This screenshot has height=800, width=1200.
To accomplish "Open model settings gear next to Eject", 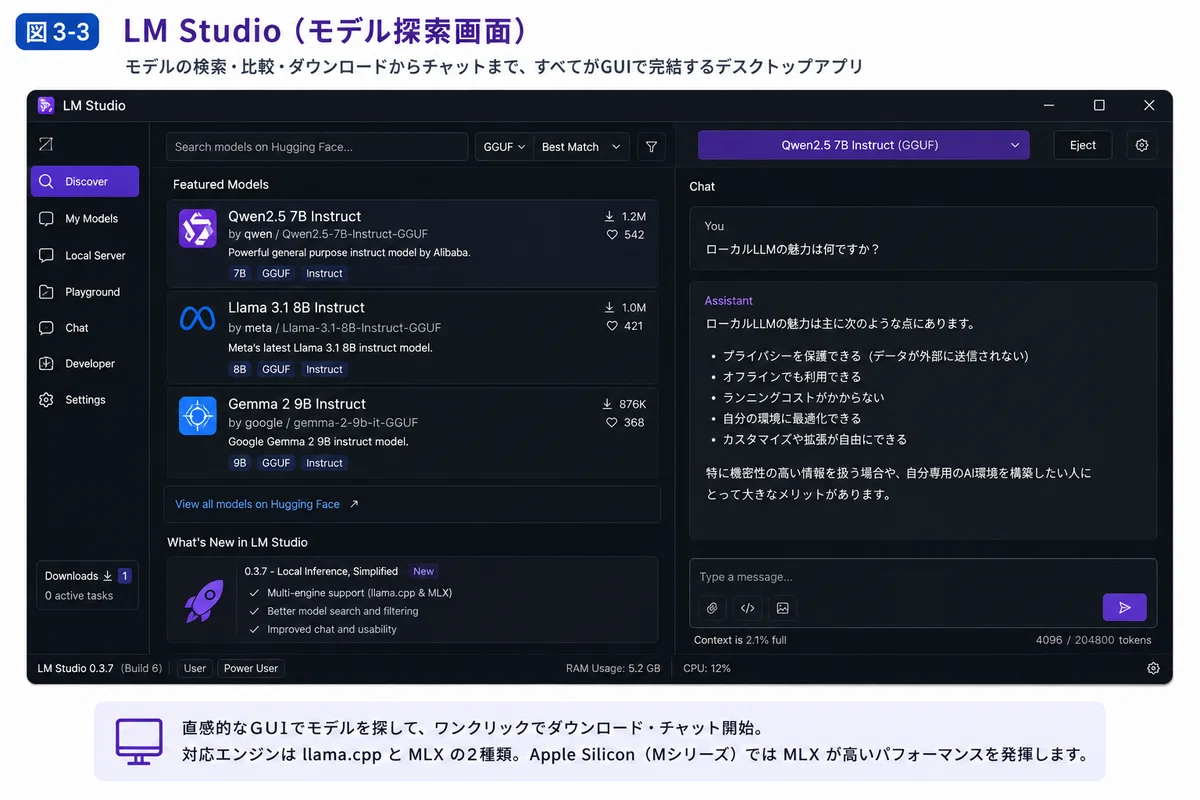I will (1142, 145).
